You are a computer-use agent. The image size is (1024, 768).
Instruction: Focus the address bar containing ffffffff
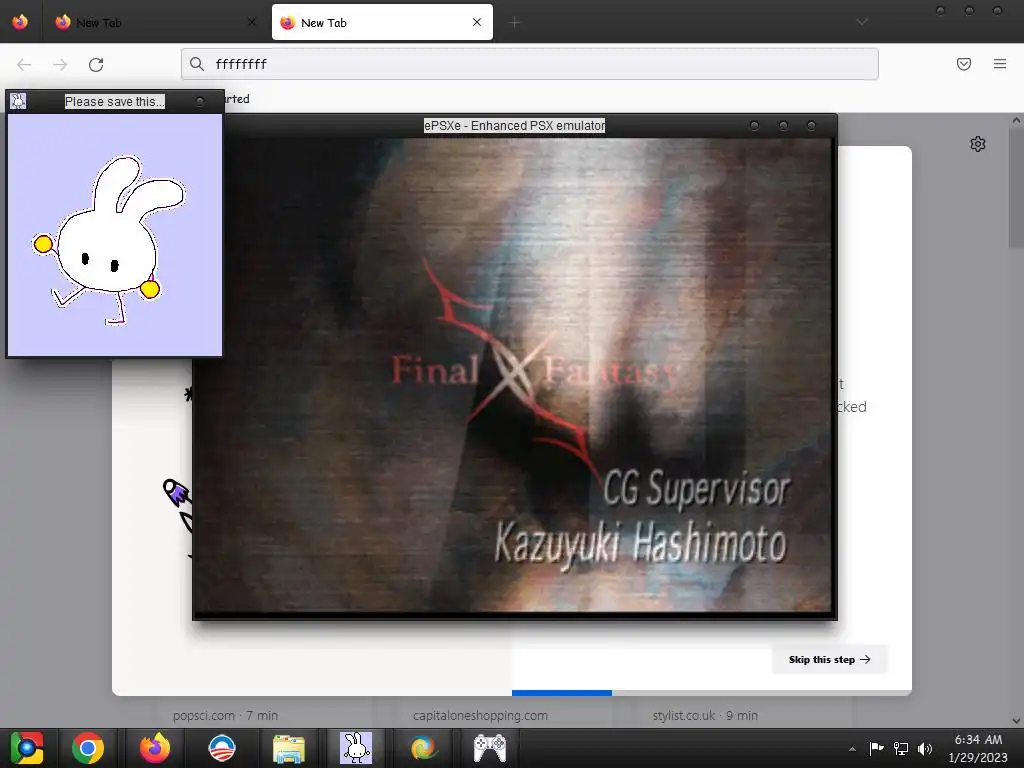click(x=530, y=64)
